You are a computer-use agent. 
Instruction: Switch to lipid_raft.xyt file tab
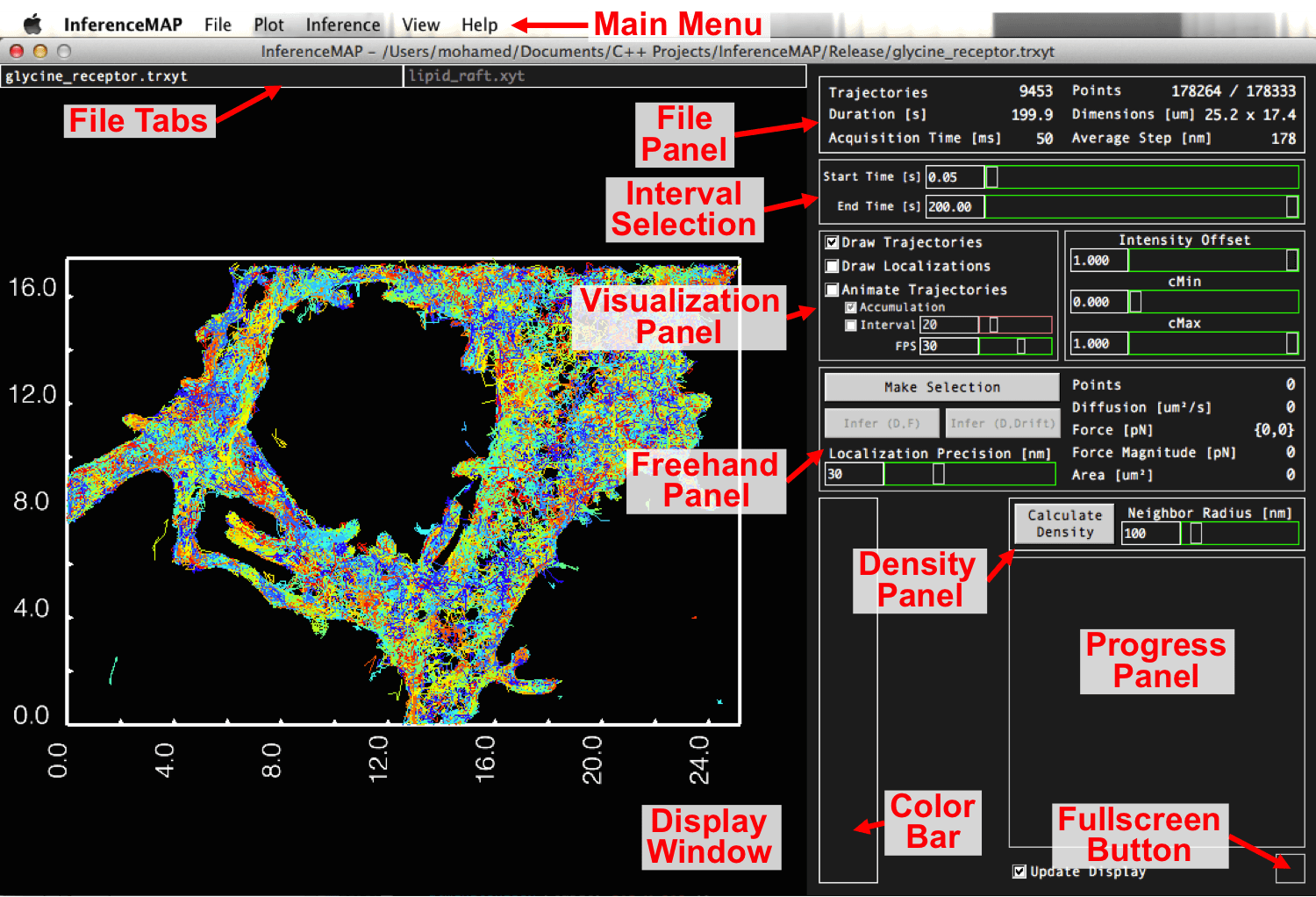pos(604,76)
